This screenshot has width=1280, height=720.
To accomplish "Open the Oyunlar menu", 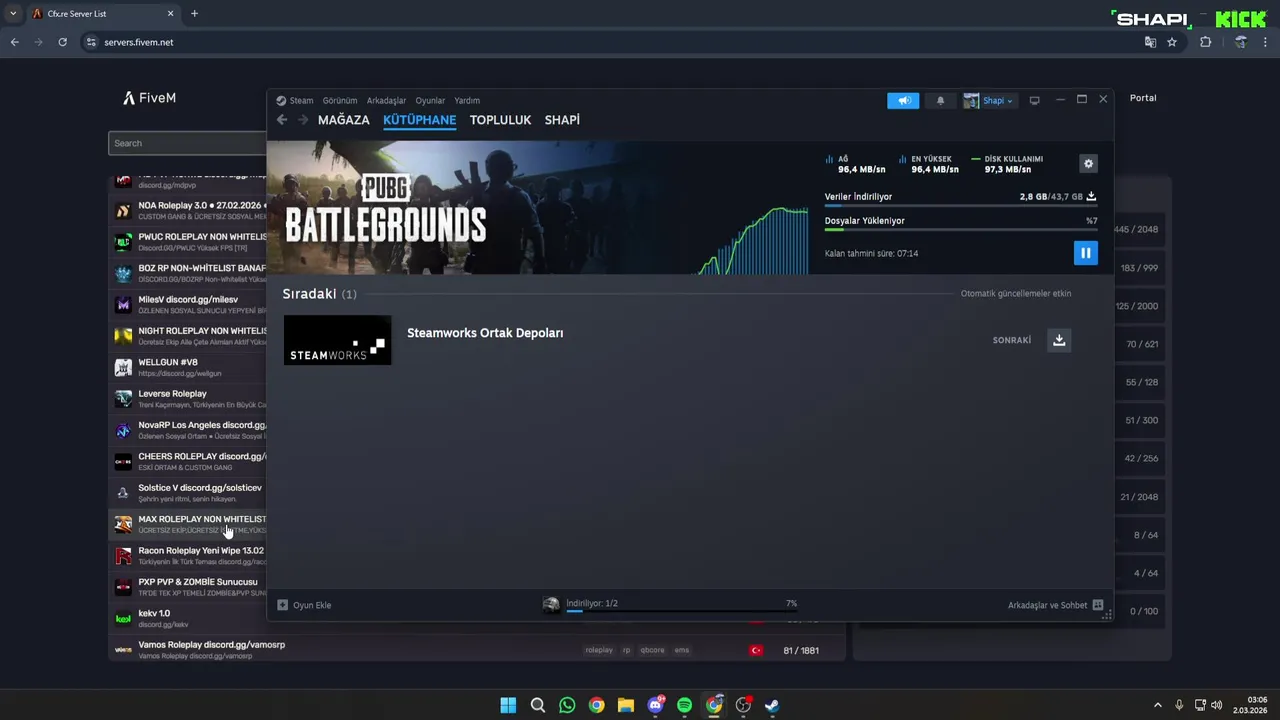I will [430, 101].
